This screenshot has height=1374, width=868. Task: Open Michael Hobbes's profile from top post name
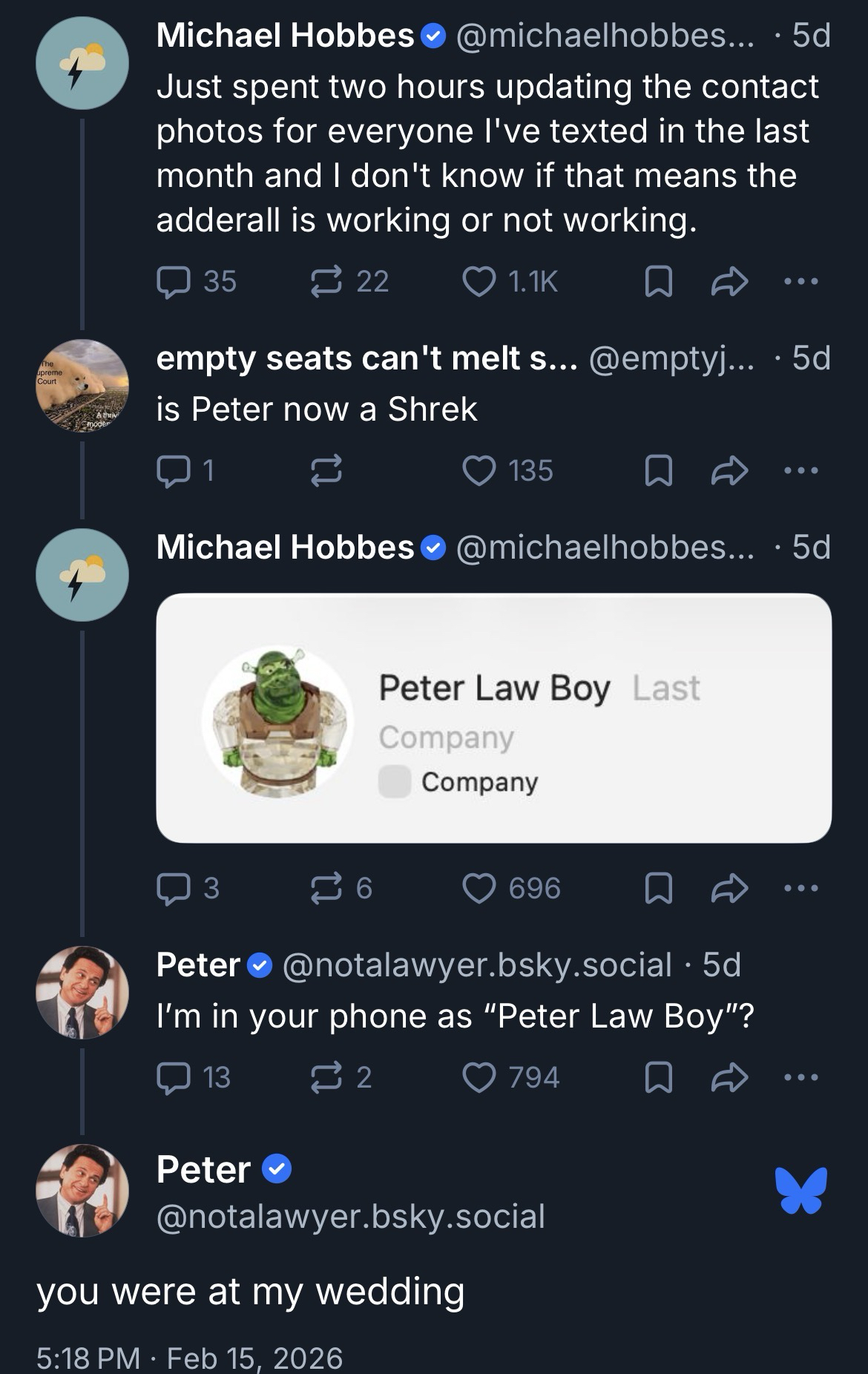[x=285, y=36]
